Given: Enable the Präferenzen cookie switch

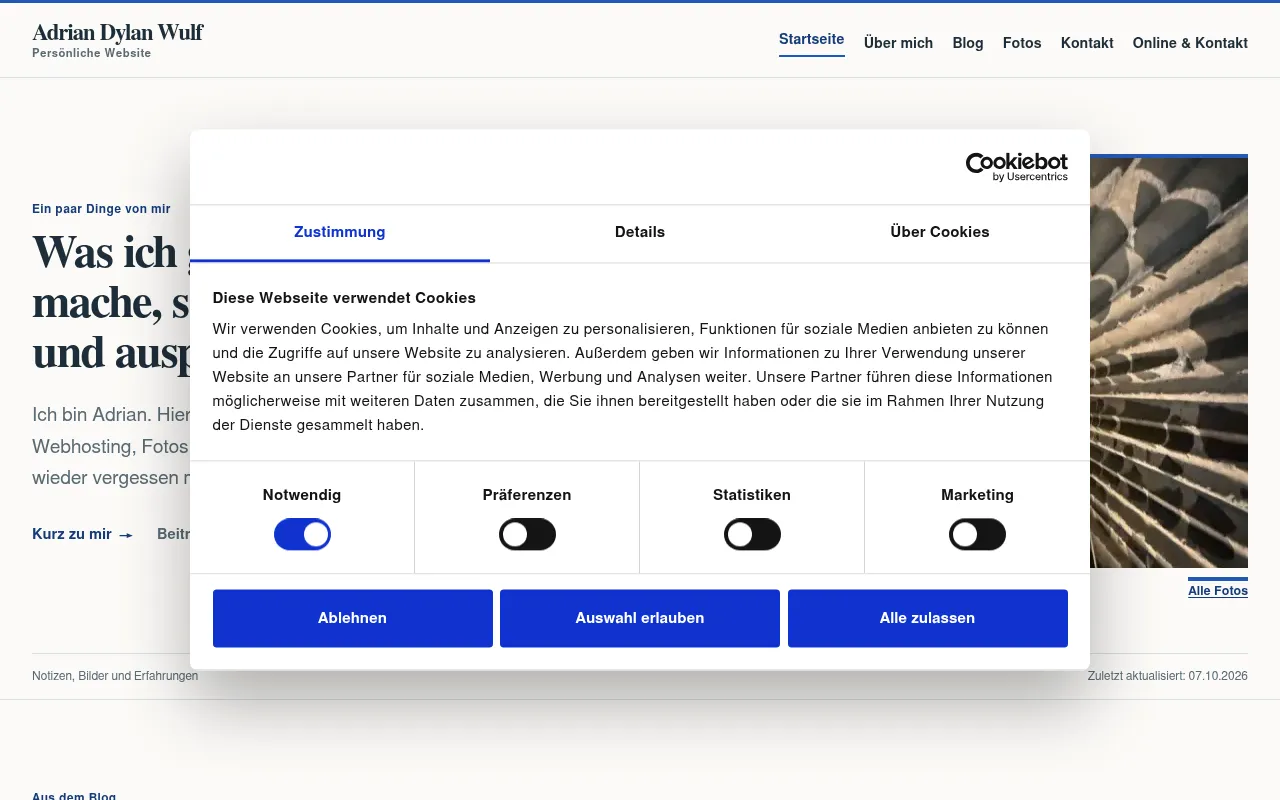Looking at the screenshot, I should tap(527, 535).
